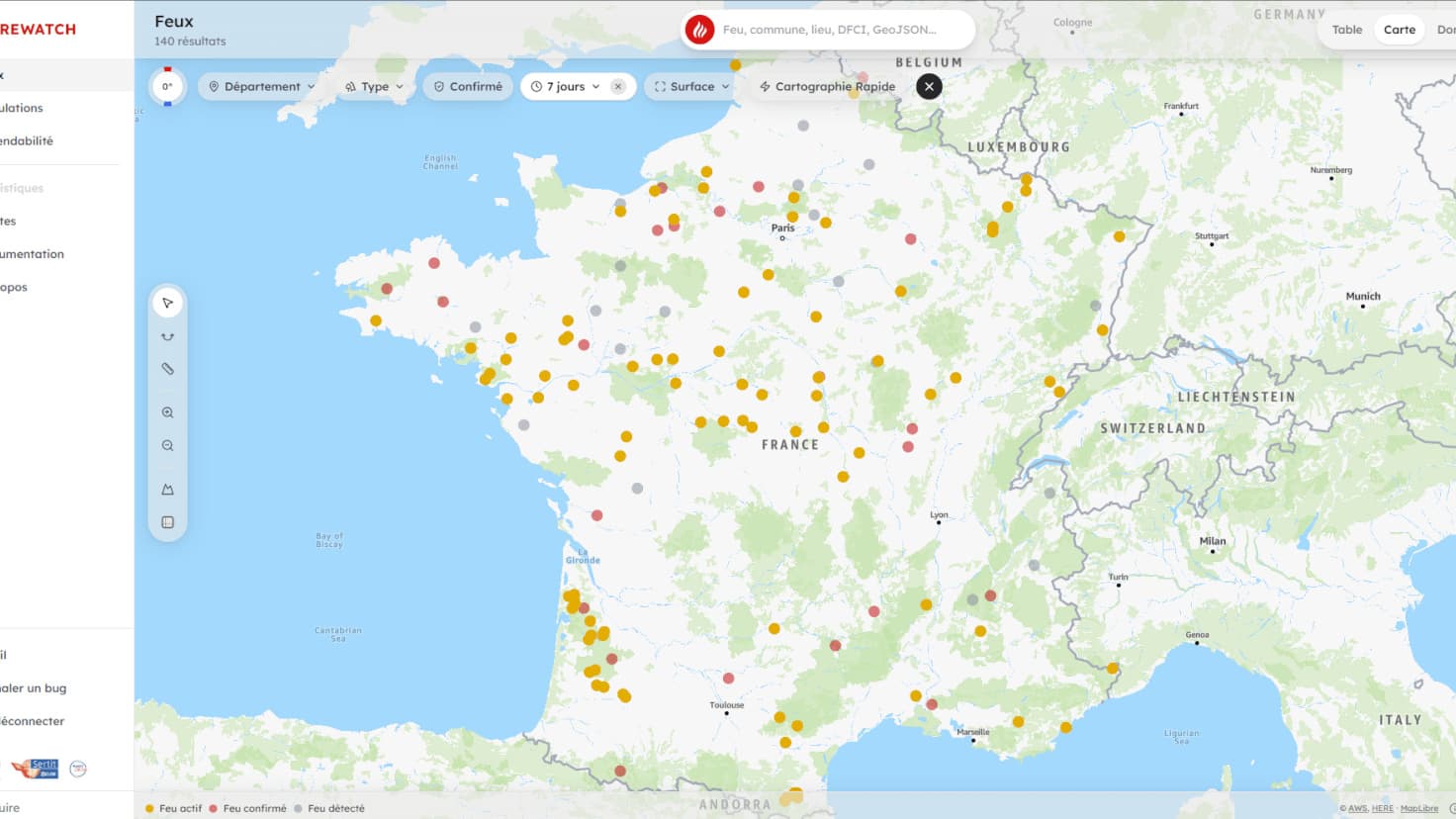This screenshot has width=1456, height=819.
Task: Click the LIECHTENSTEIN country label
Action: 1236,397
